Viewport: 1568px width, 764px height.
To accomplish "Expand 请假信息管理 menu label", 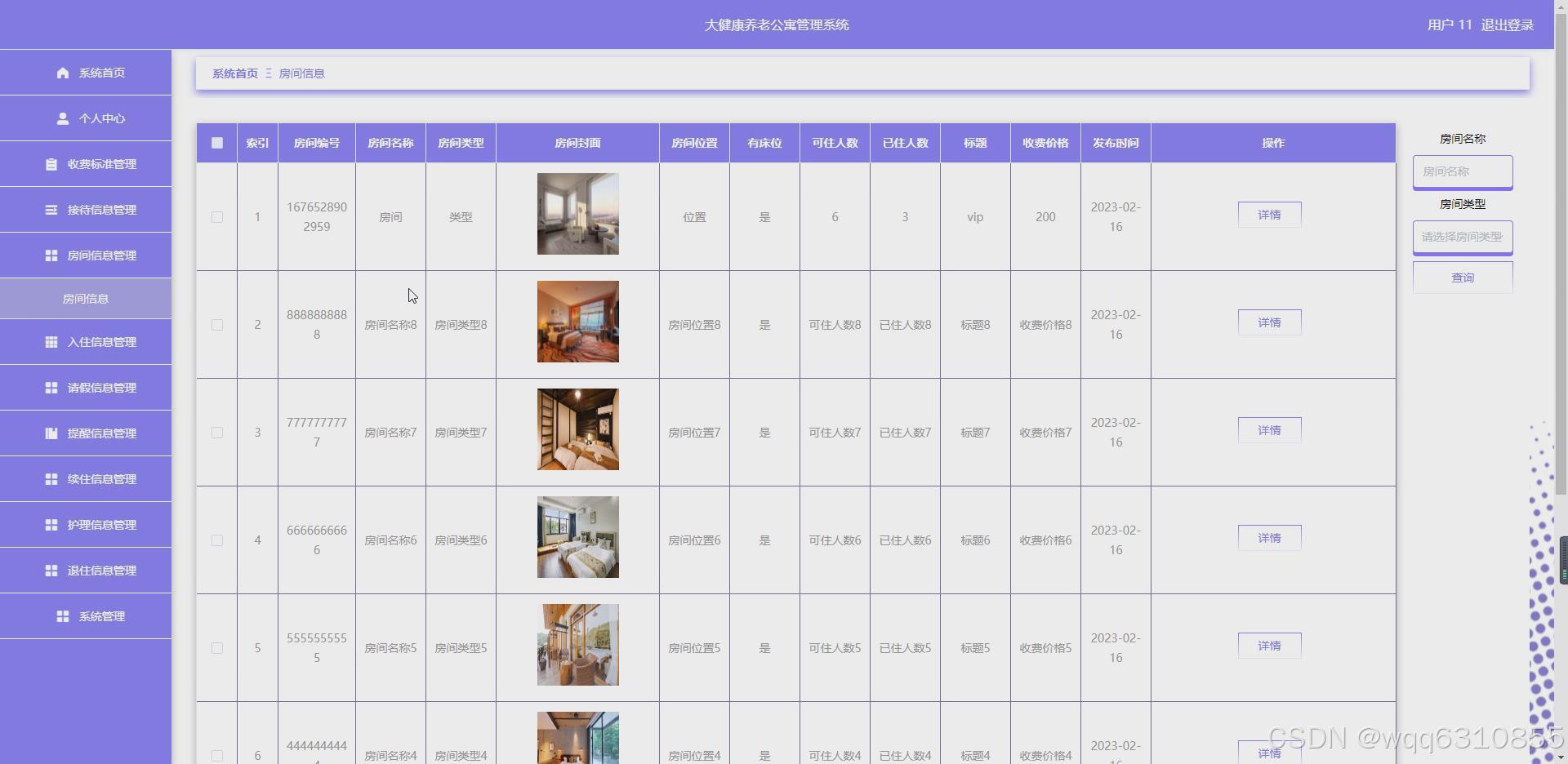I will pos(102,388).
